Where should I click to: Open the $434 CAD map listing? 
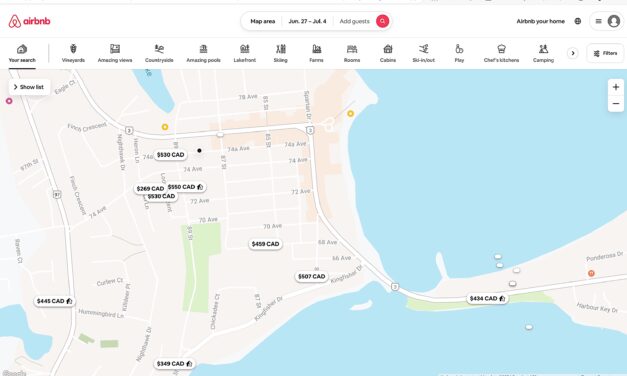click(487, 298)
